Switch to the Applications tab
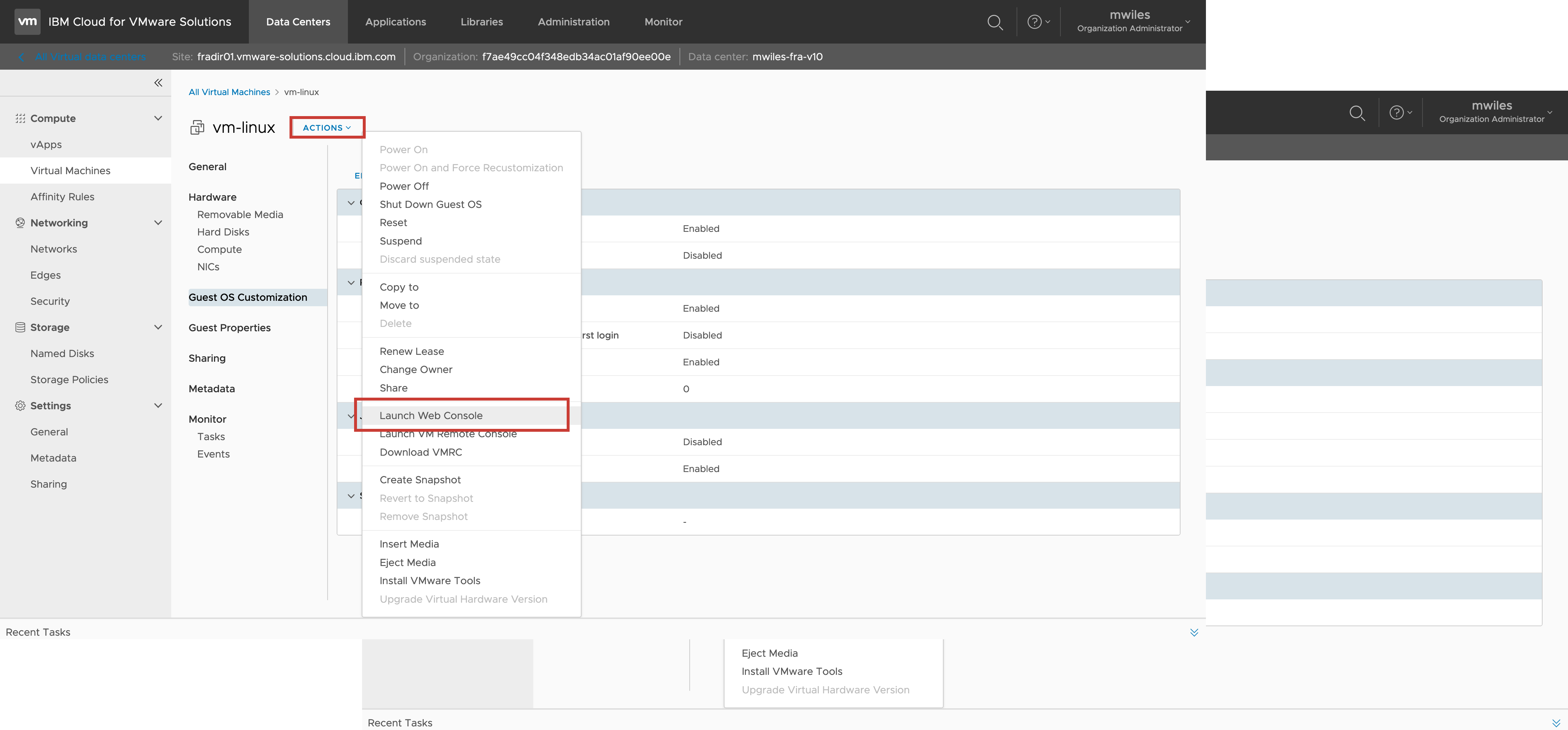The height and width of the screenshot is (730, 1568). coord(396,22)
